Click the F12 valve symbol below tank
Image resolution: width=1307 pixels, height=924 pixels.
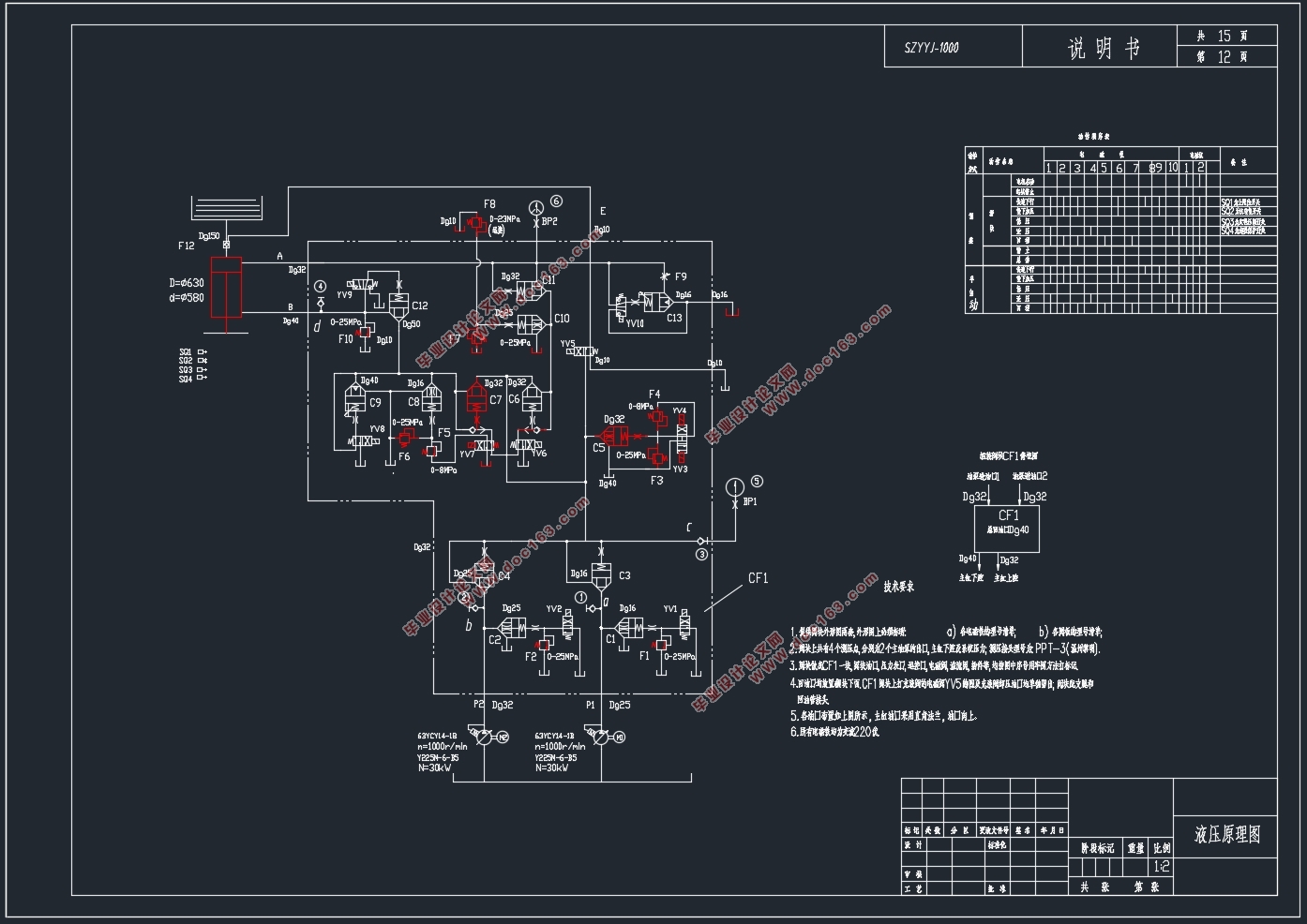[x=226, y=245]
